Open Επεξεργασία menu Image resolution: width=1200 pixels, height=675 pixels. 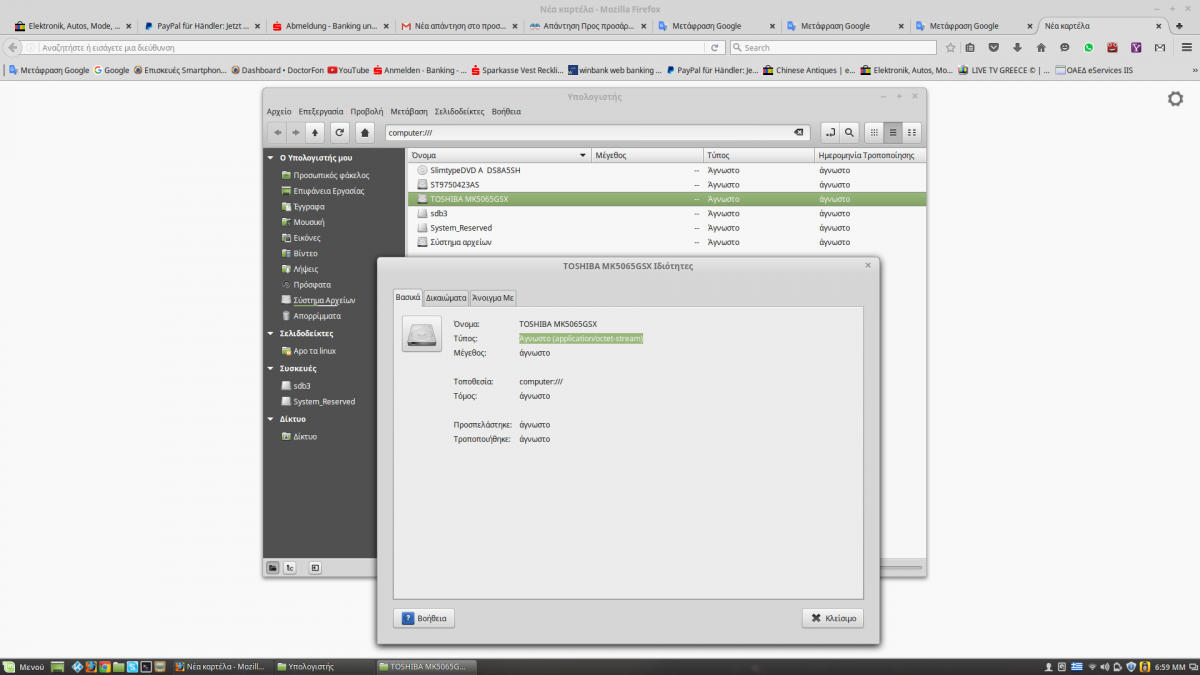tap(321, 112)
